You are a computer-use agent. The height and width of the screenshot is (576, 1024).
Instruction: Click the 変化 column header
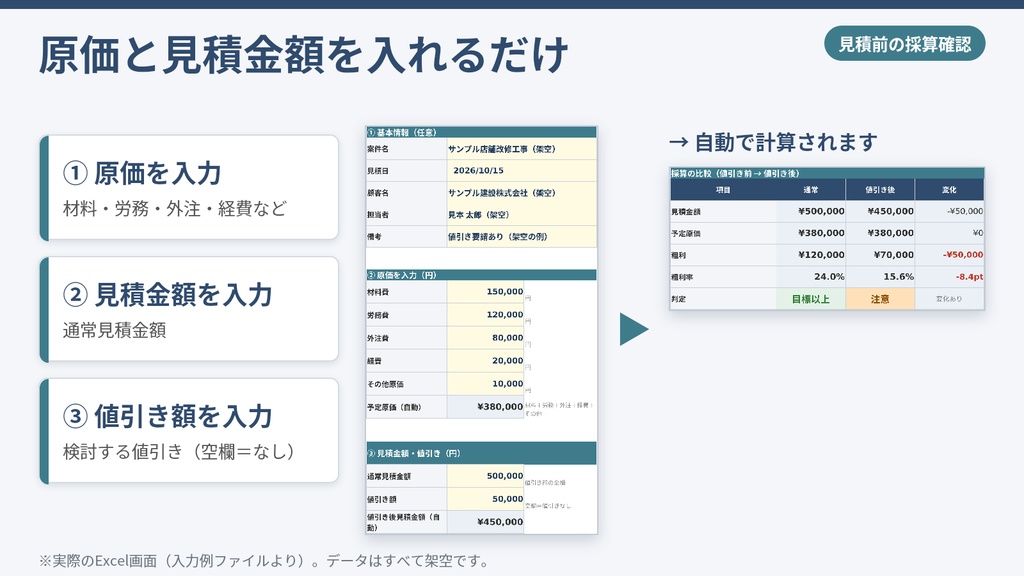point(949,189)
